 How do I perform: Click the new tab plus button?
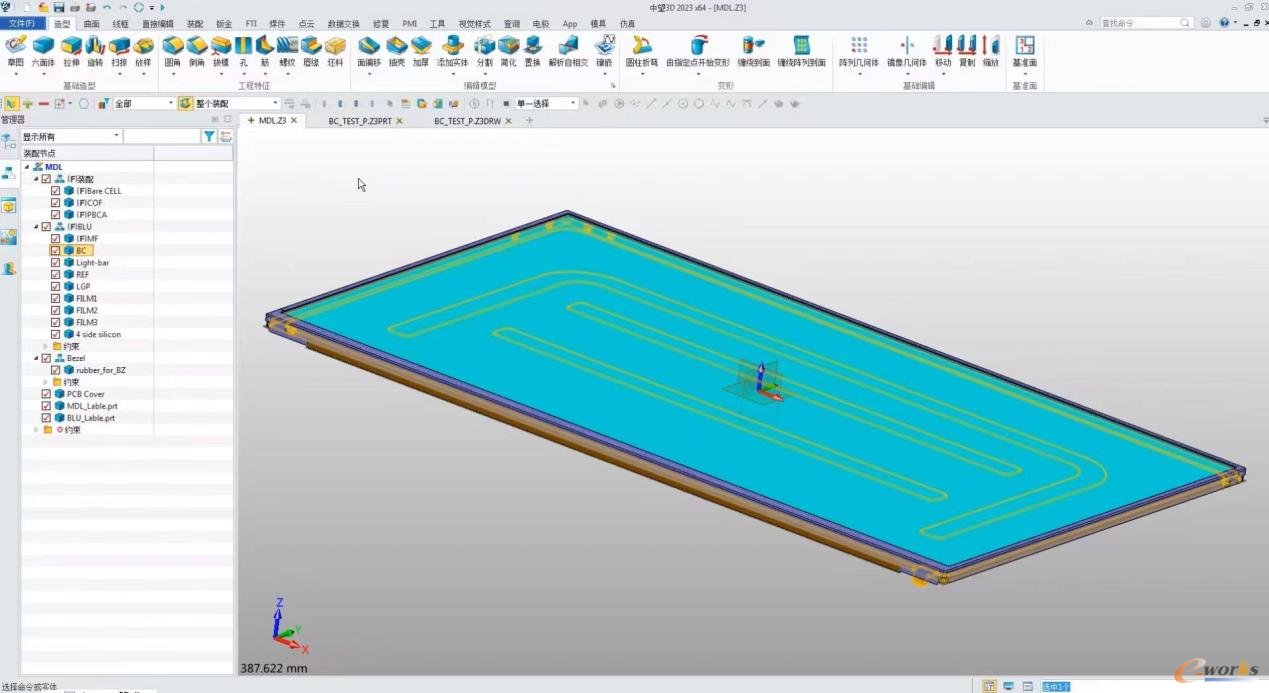530,120
